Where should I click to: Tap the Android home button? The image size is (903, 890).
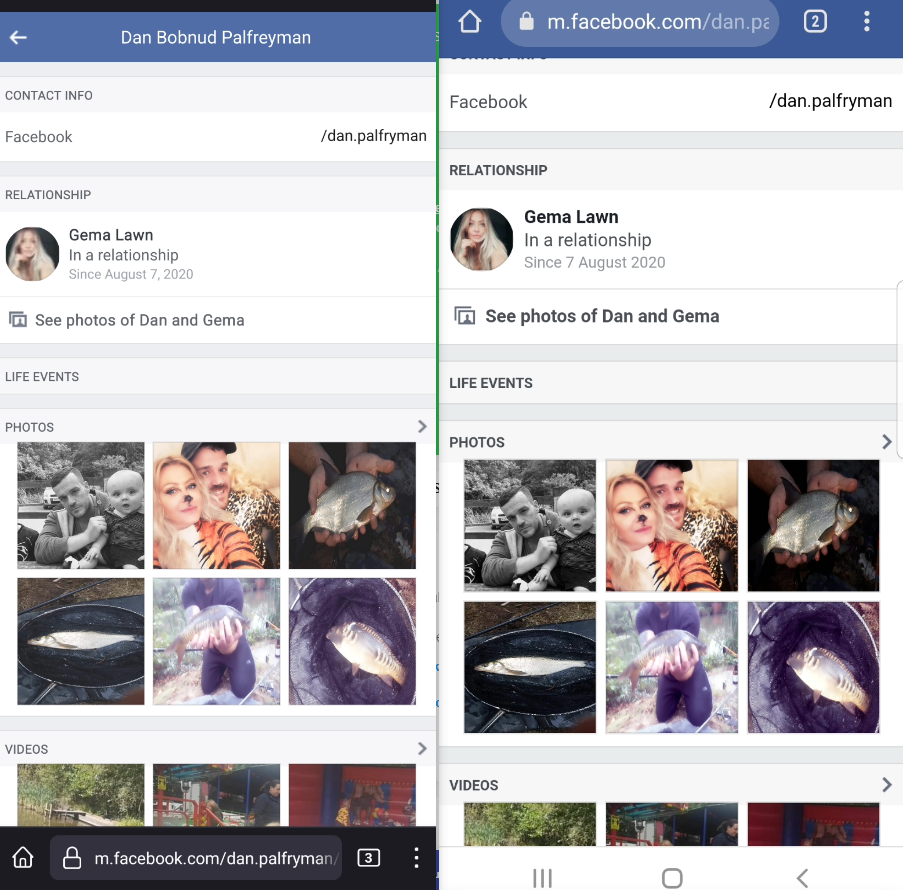672,878
